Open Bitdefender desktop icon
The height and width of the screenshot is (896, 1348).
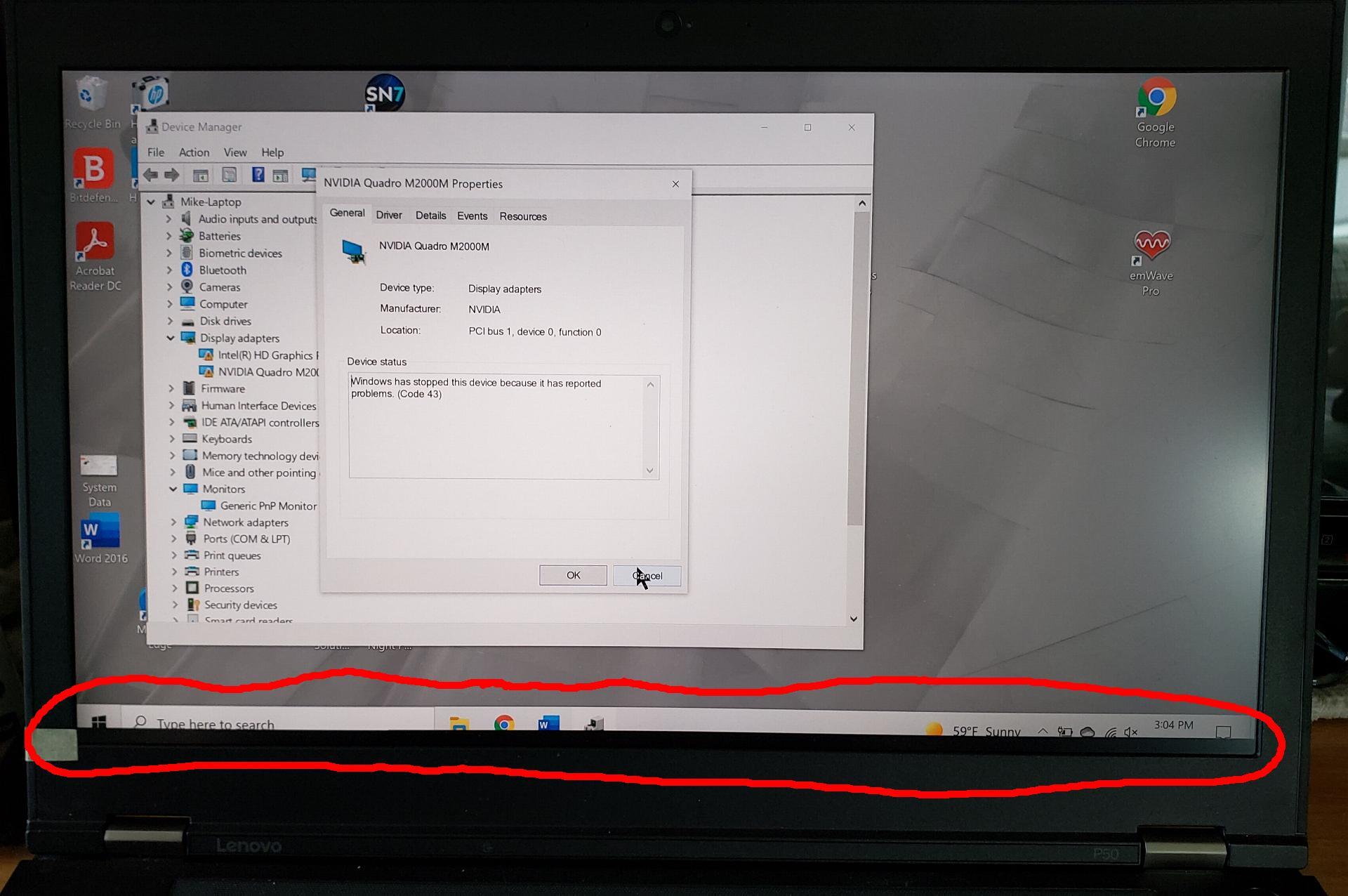point(93,176)
